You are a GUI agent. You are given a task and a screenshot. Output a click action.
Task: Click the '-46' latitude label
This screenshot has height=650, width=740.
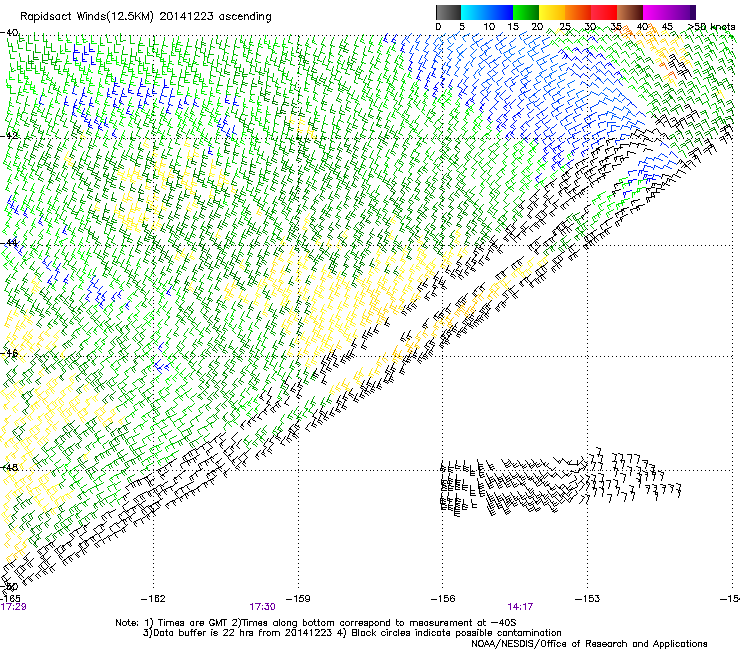tap(9, 353)
